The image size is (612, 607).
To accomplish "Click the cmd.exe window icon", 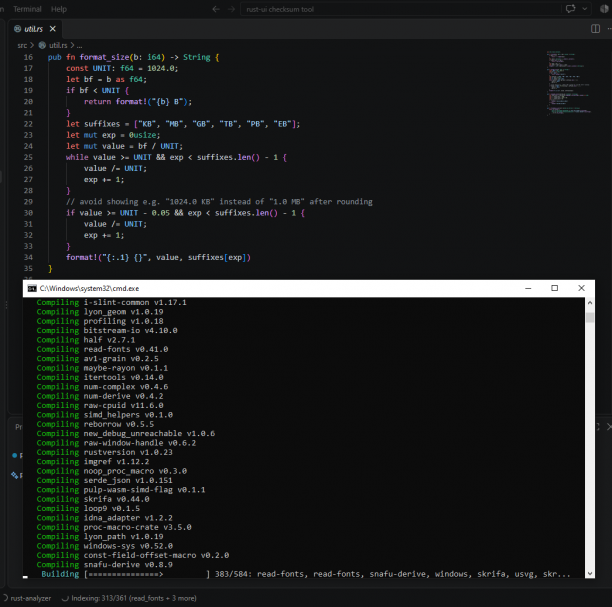I will [x=32, y=288].
